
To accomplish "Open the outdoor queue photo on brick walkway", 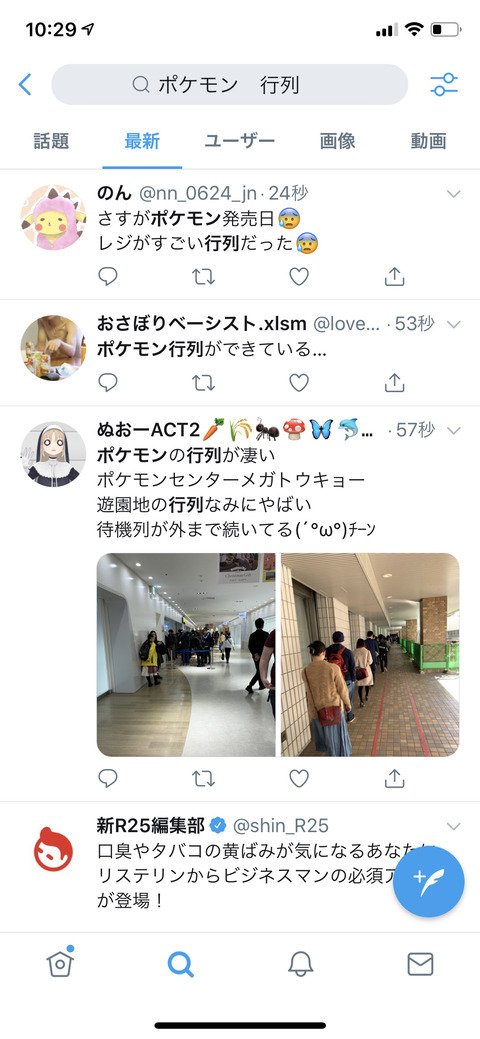I will (370, 655).
